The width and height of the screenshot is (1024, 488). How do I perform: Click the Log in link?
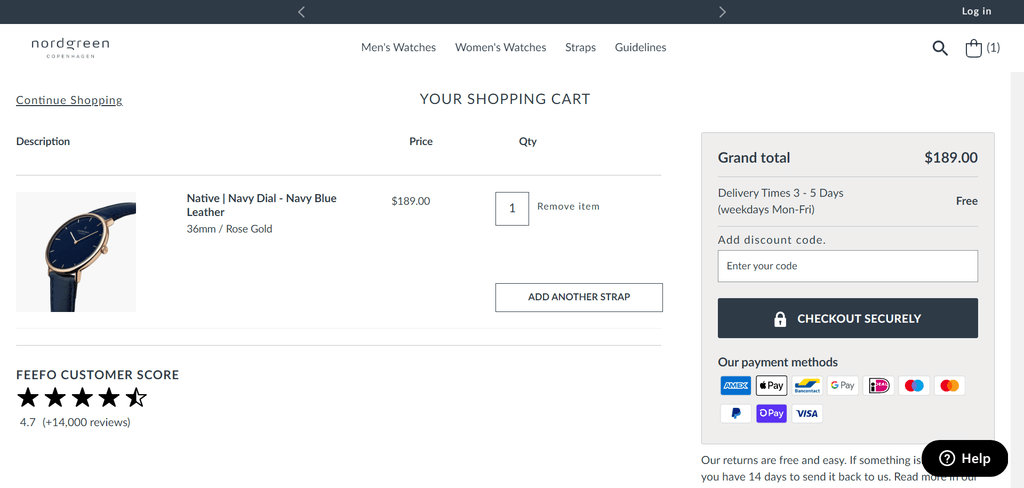click(976, 11)
